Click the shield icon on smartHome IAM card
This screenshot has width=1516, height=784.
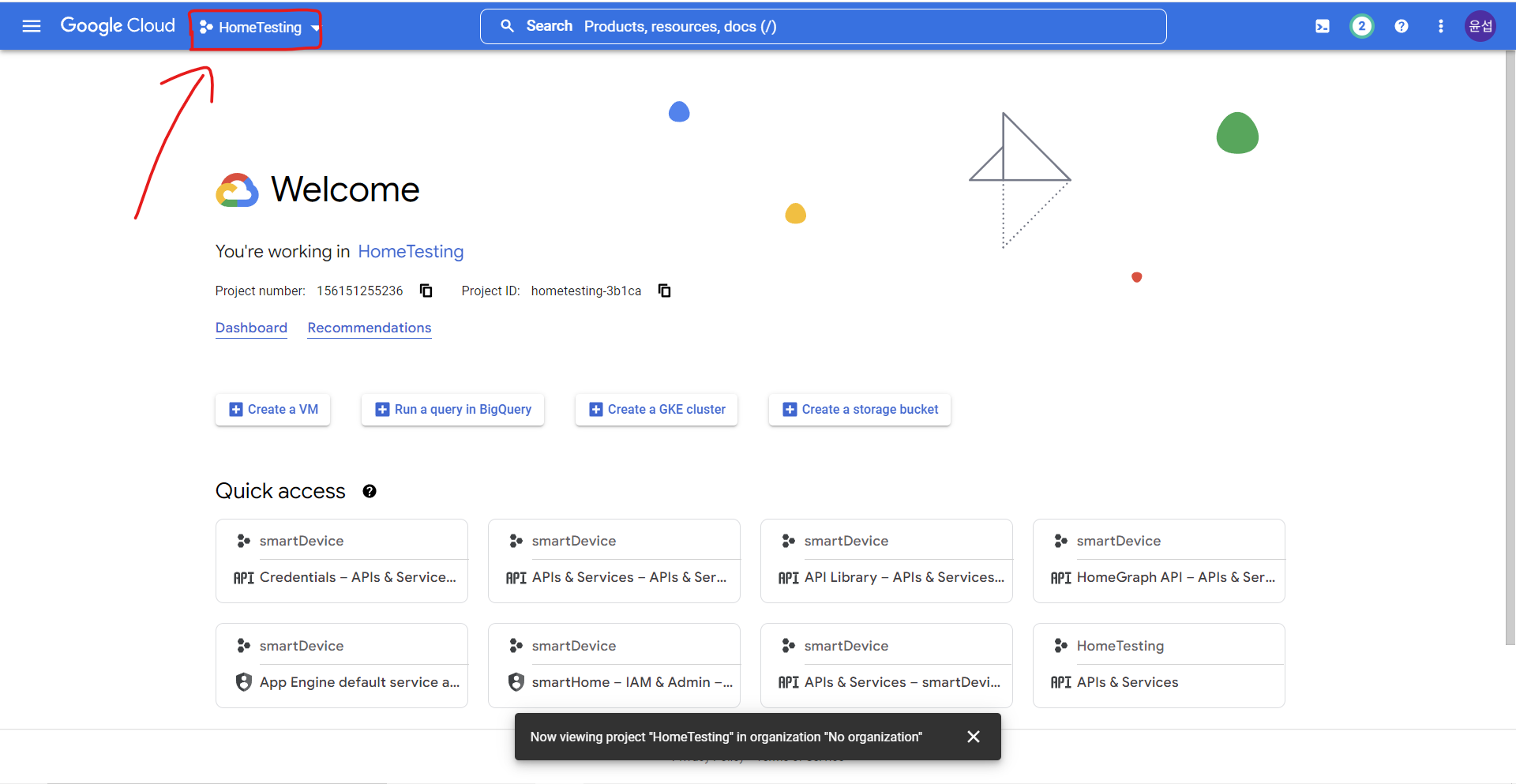click(x=516, y=682)
